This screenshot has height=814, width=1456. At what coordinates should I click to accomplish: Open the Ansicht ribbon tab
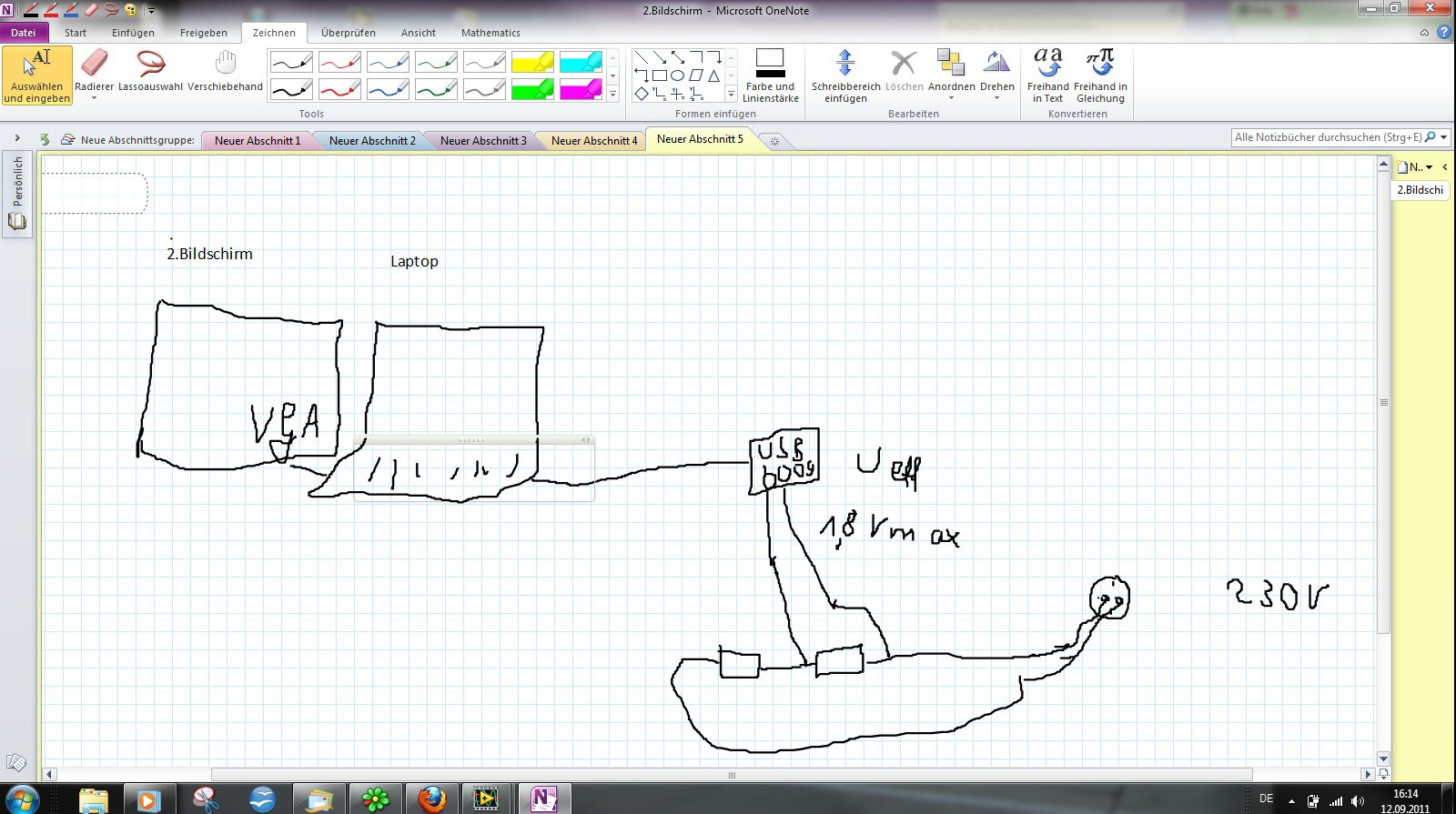click(419, 33)
